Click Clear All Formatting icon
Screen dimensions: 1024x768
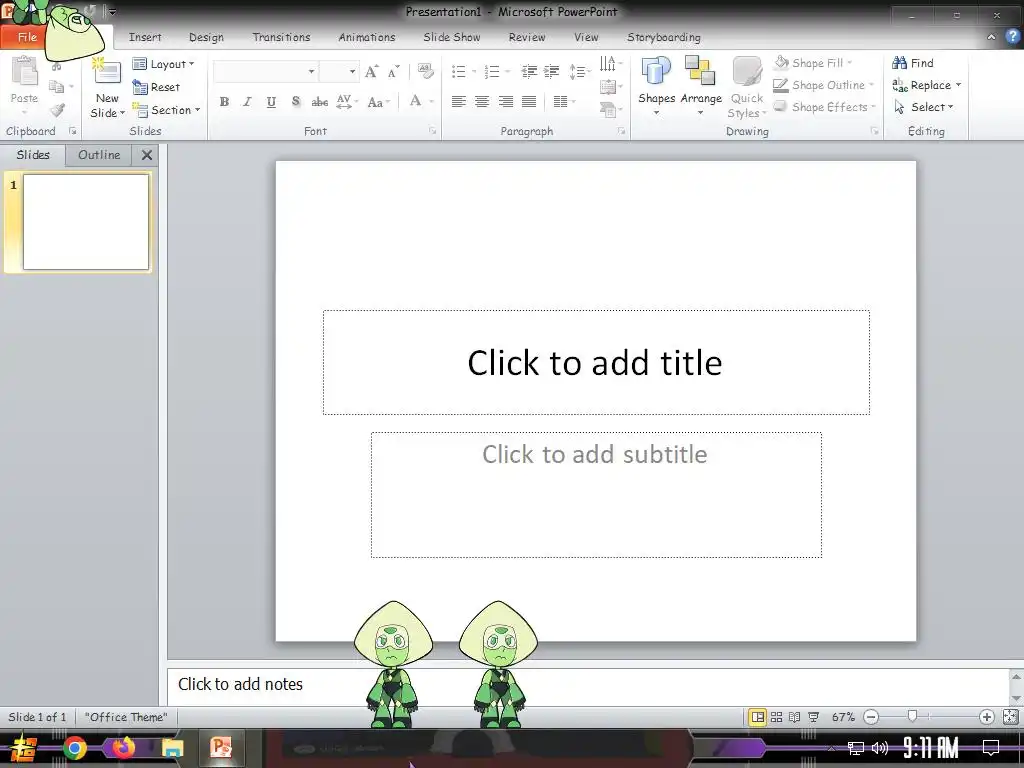(x=425, y=71)
